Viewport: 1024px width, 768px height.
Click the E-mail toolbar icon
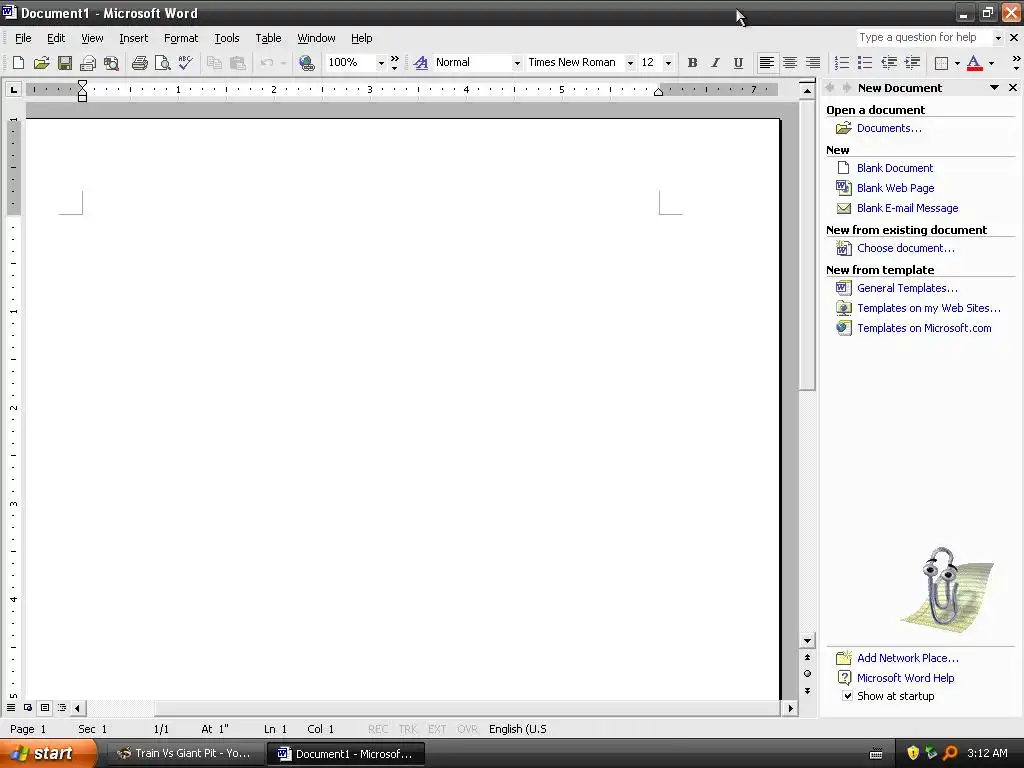(88, 63)
